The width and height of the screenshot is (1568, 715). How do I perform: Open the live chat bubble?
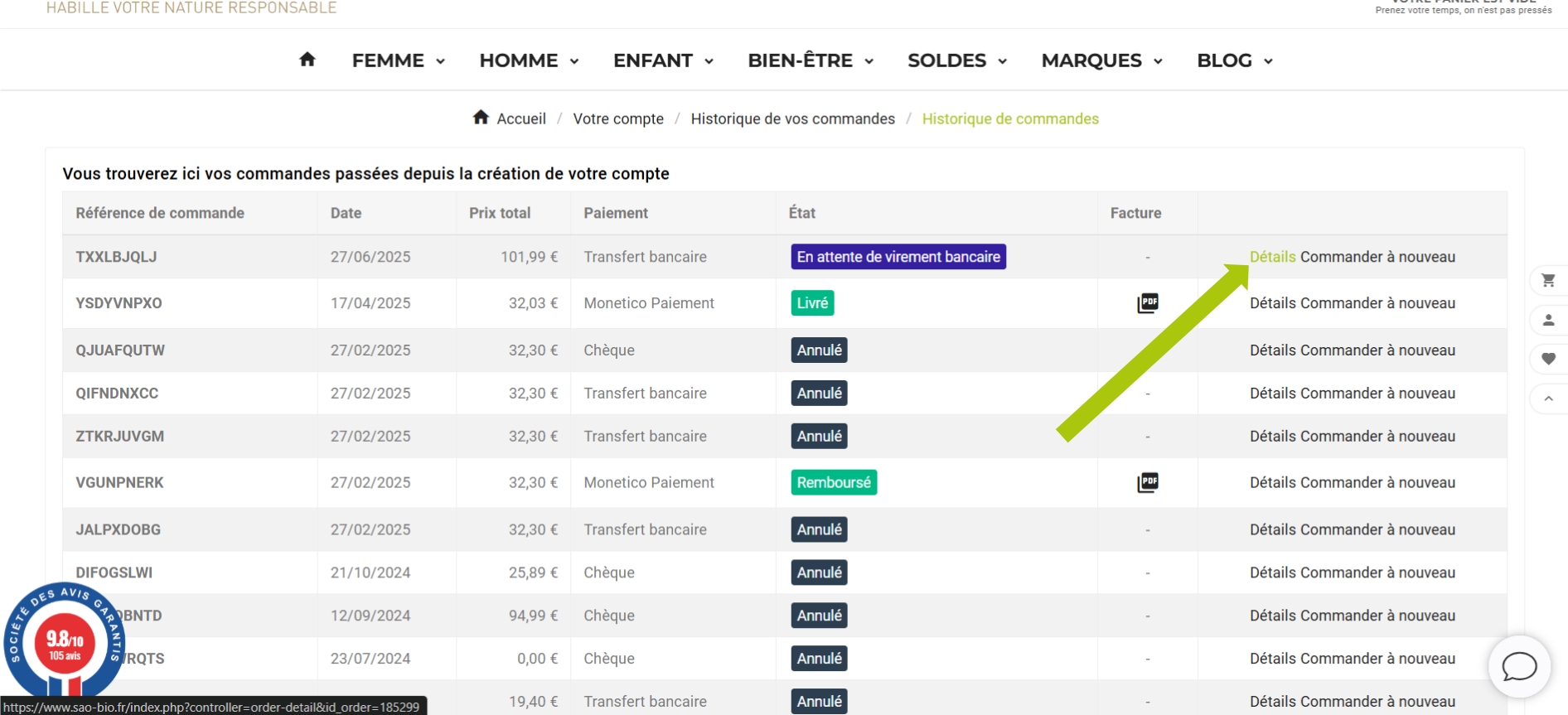tap(1519, 666)
